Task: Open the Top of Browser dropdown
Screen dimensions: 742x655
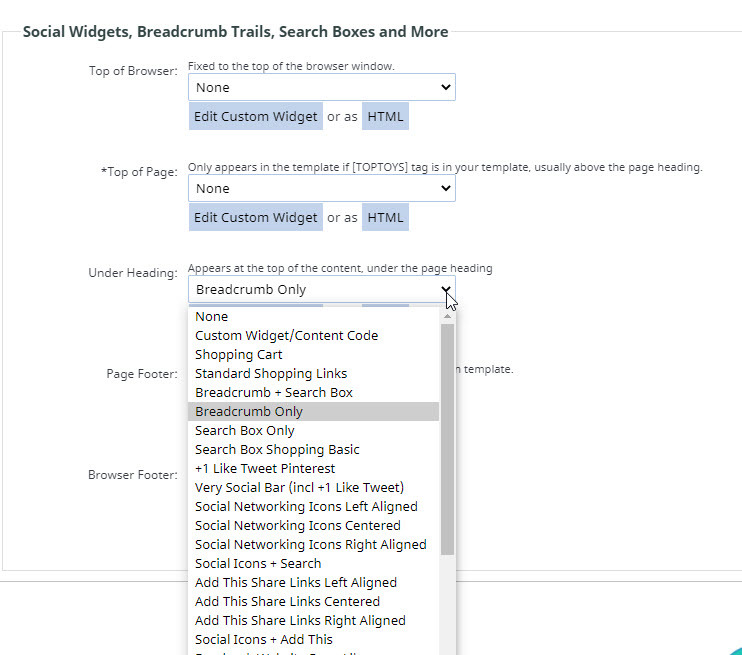Action: pos(321,87)
